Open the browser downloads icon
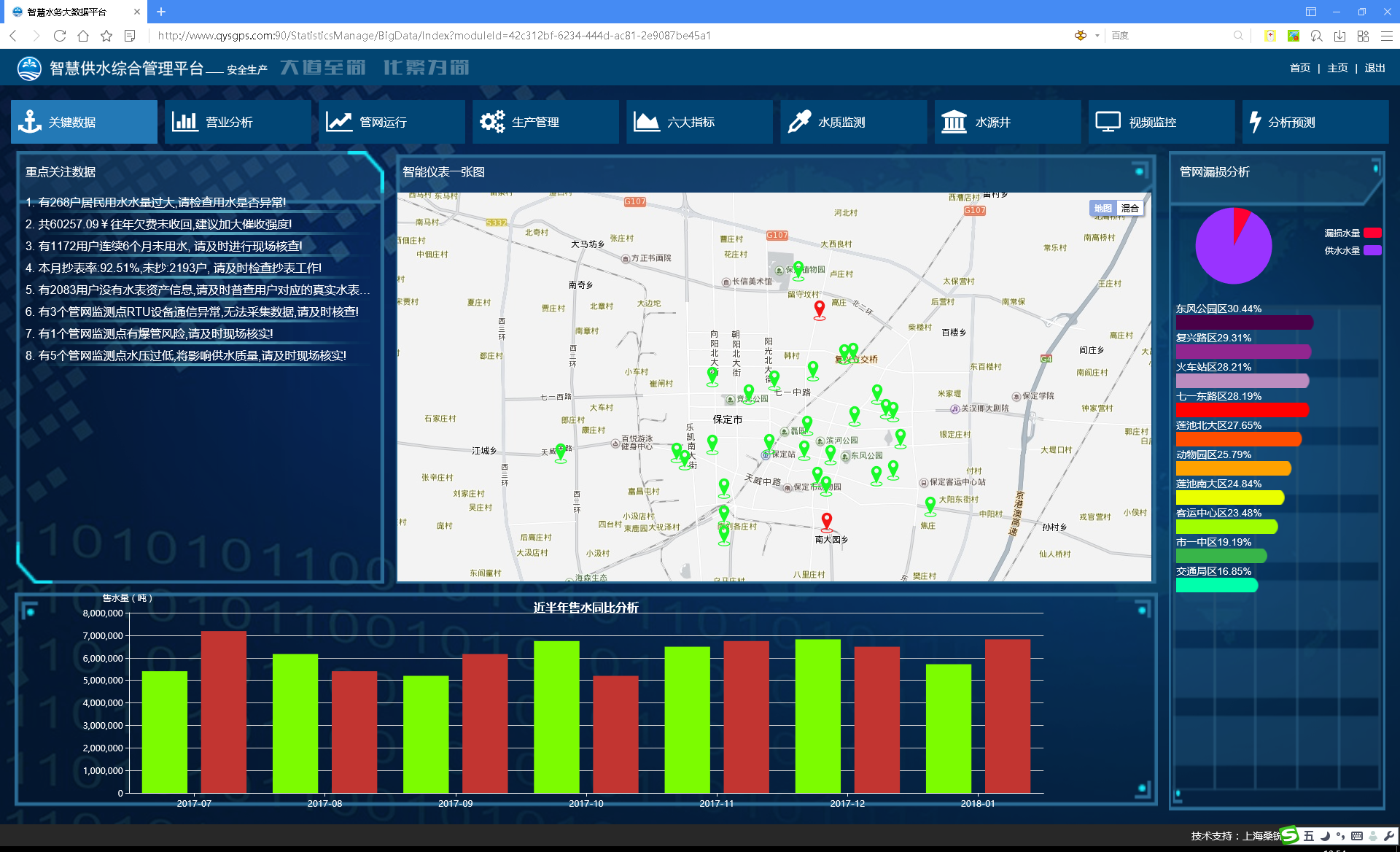 (x=1339, y=36)
